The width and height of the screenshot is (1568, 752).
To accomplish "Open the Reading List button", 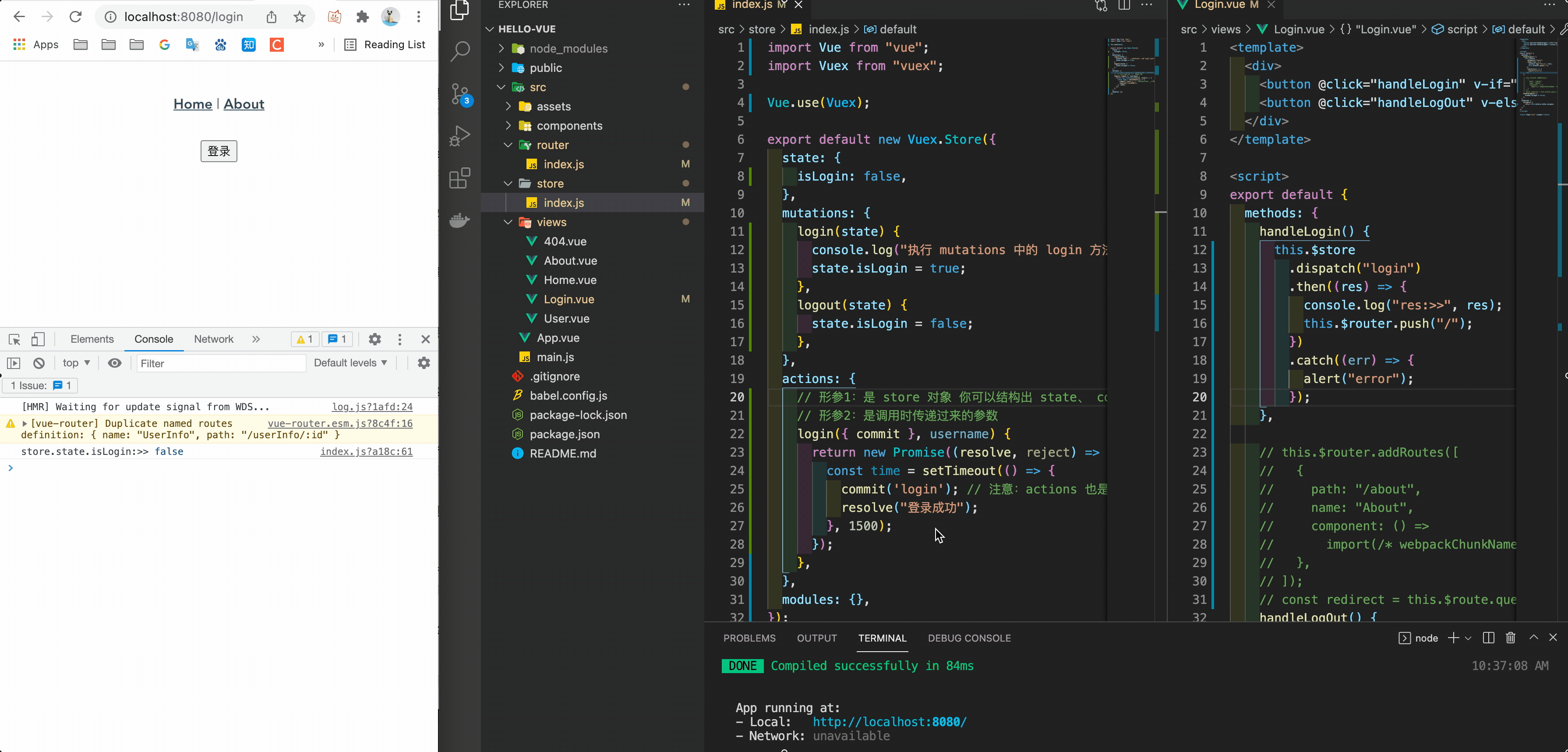I will tap(385, 44).
